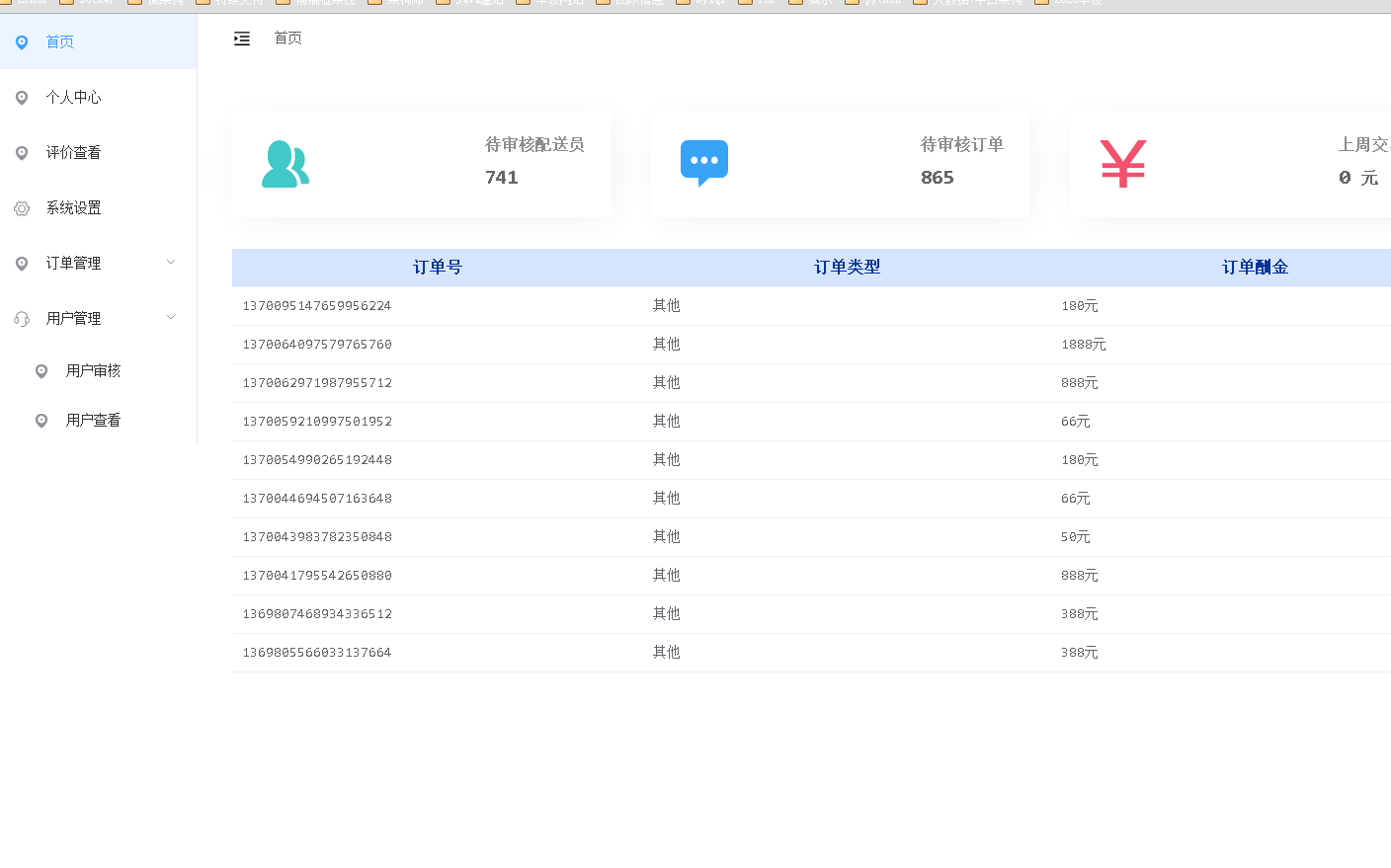Select order number 1370043983782350848
1391x868 pixels.
point(317,537)
